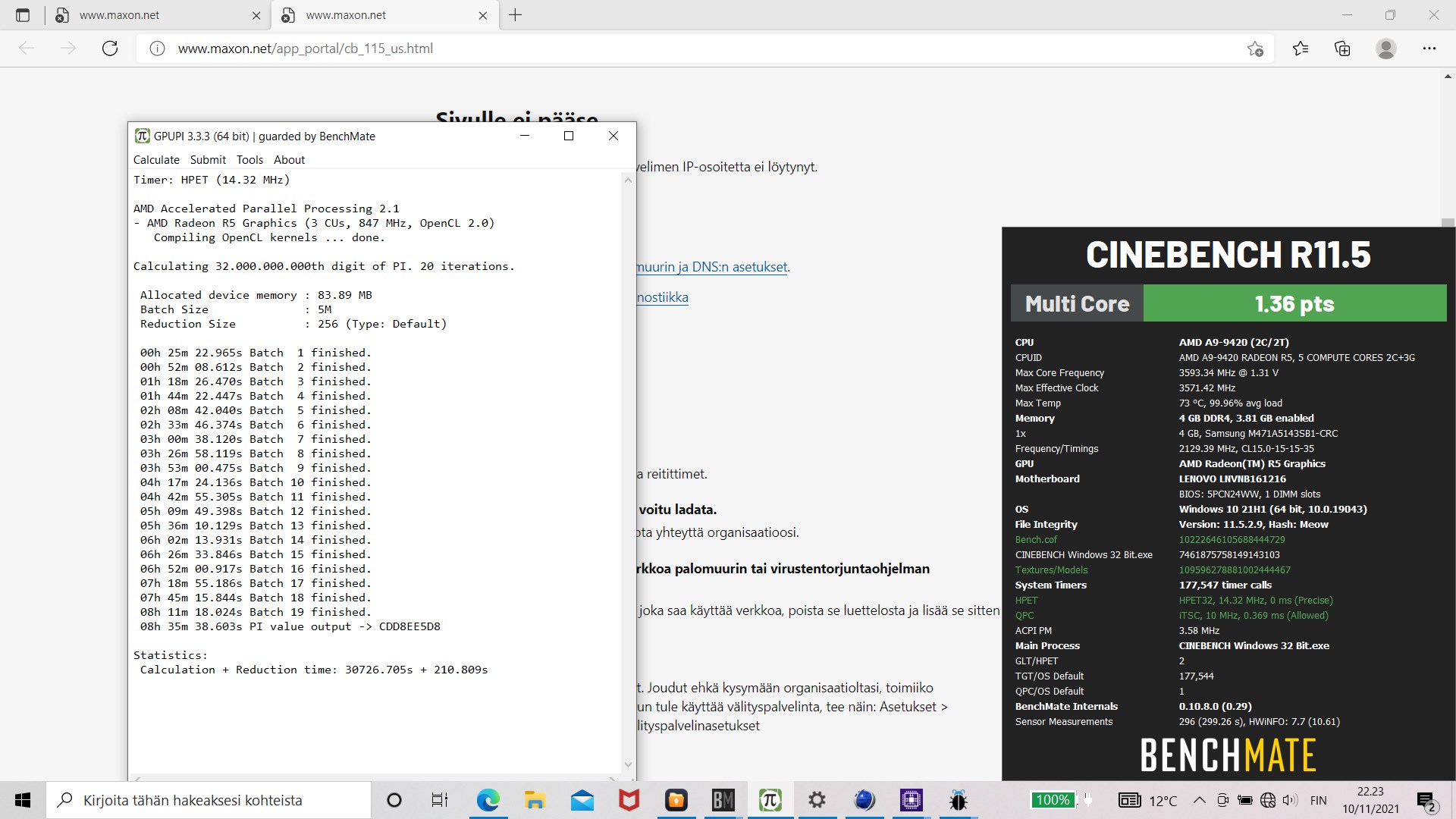Image resolution: width=1456 pixels, height=819 pixels.
Task: Open the browser profile menu
Action: [1386, 49]
